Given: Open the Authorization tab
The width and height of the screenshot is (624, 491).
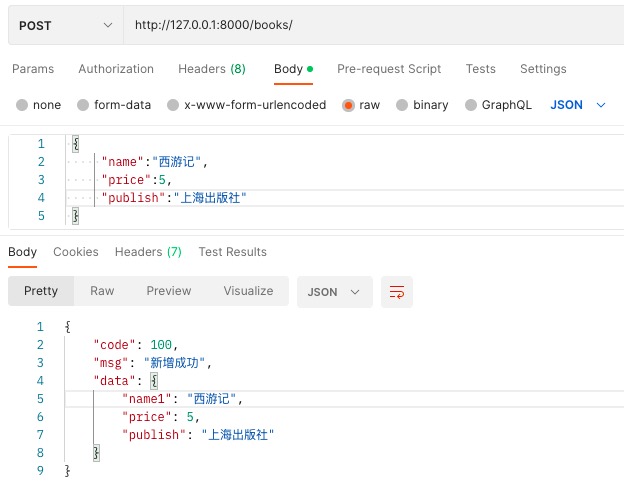Looking at the screenshot, I should click(116, 69).
